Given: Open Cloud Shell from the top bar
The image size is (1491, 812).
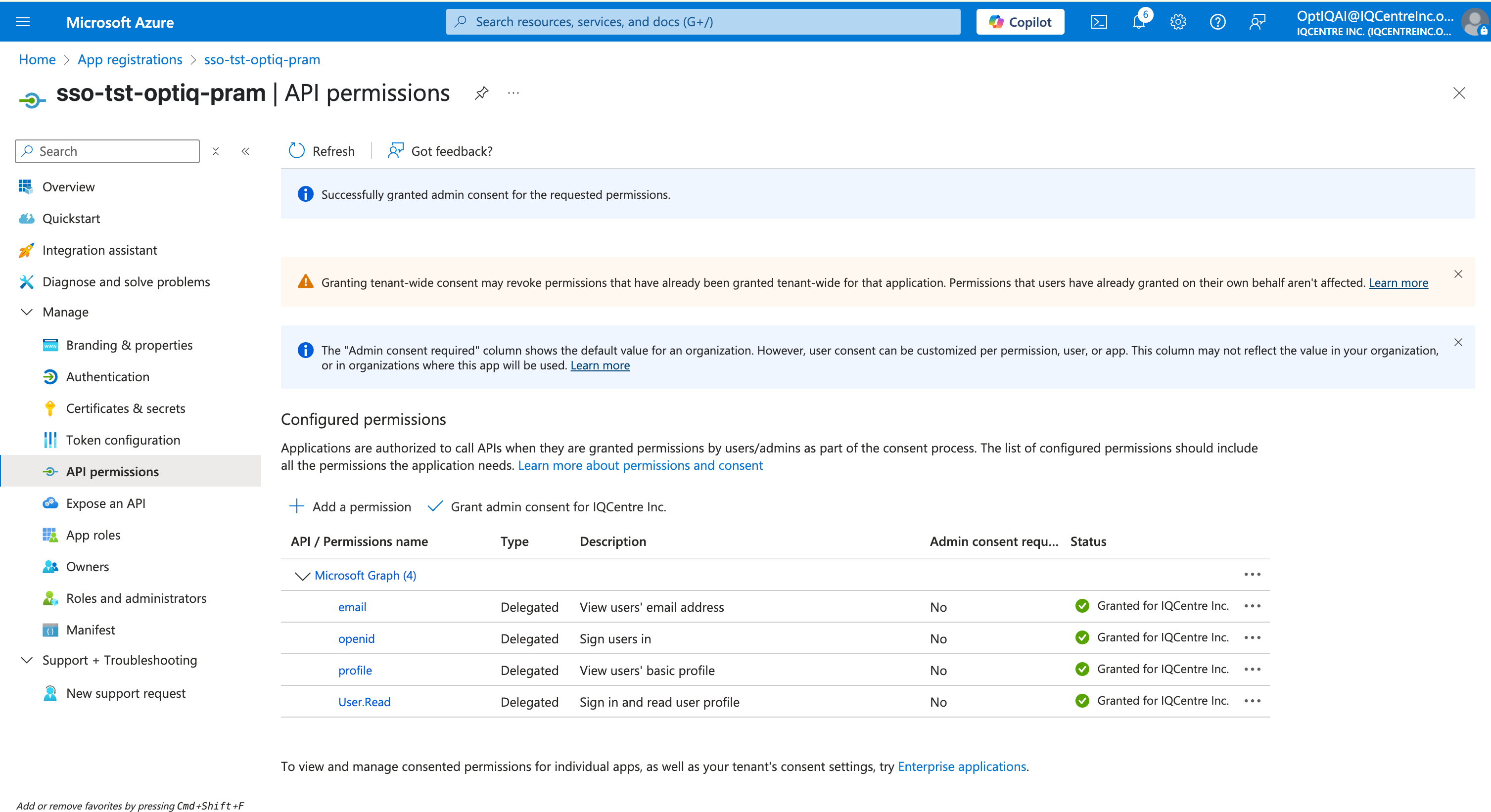Looking at the screenshot, I should click(x=1099, y=22).
